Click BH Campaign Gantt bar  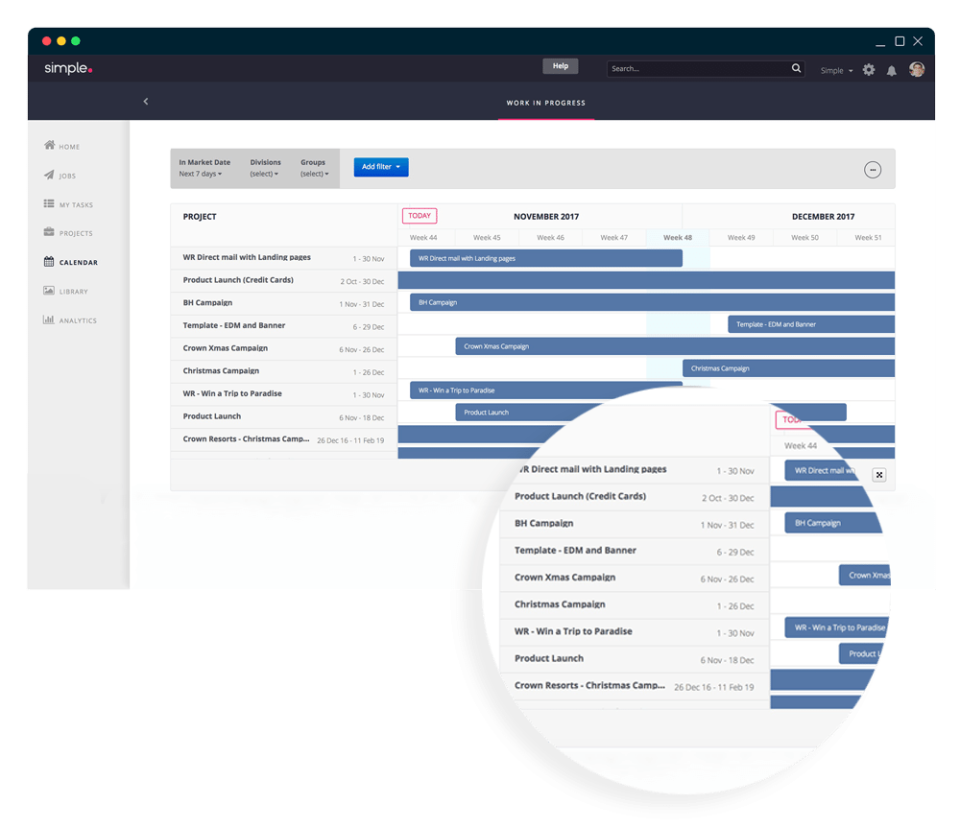pyautogui.click(x=652, y=302)
